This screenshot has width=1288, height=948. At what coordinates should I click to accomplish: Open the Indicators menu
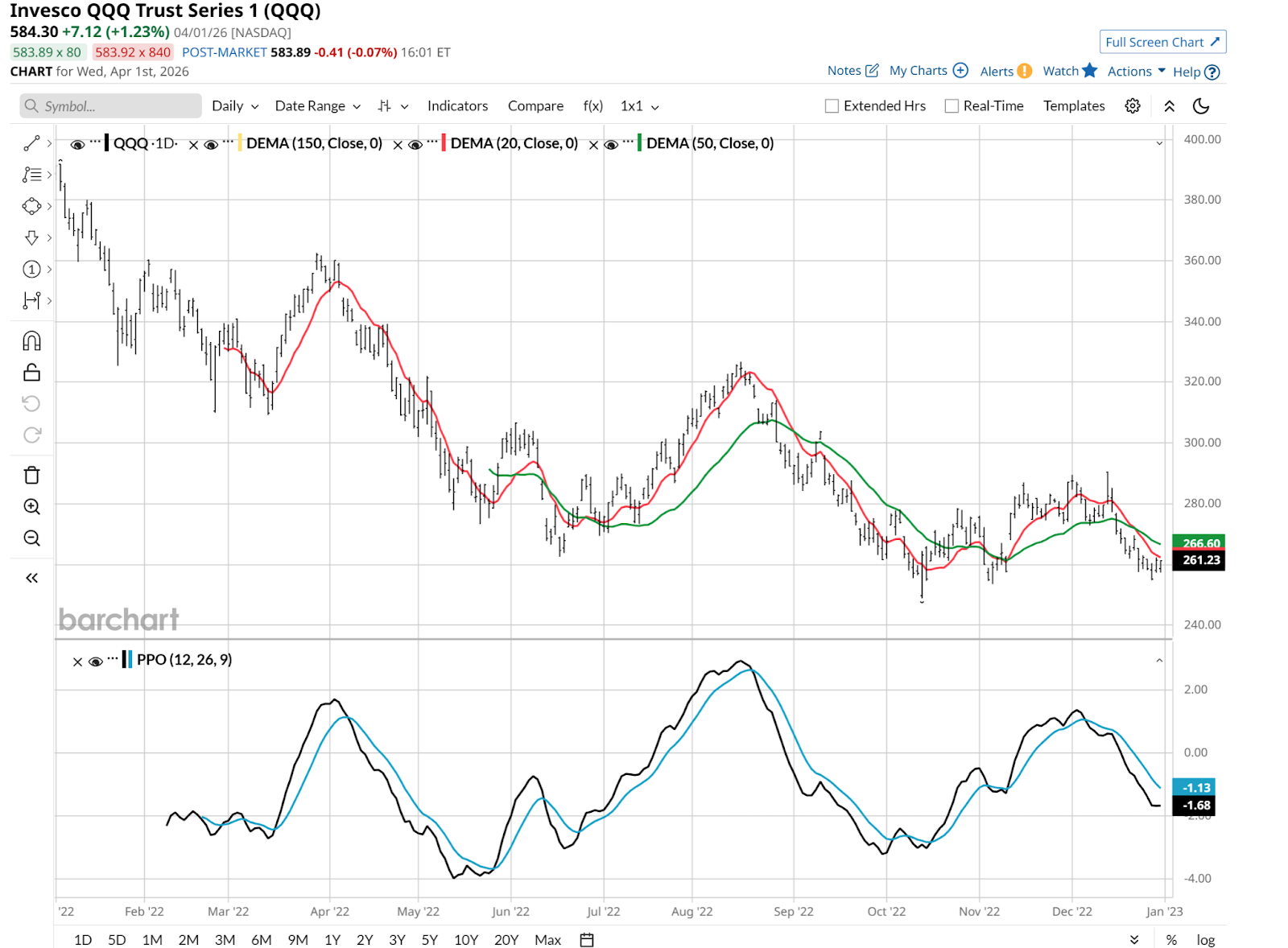click(457, 106)
